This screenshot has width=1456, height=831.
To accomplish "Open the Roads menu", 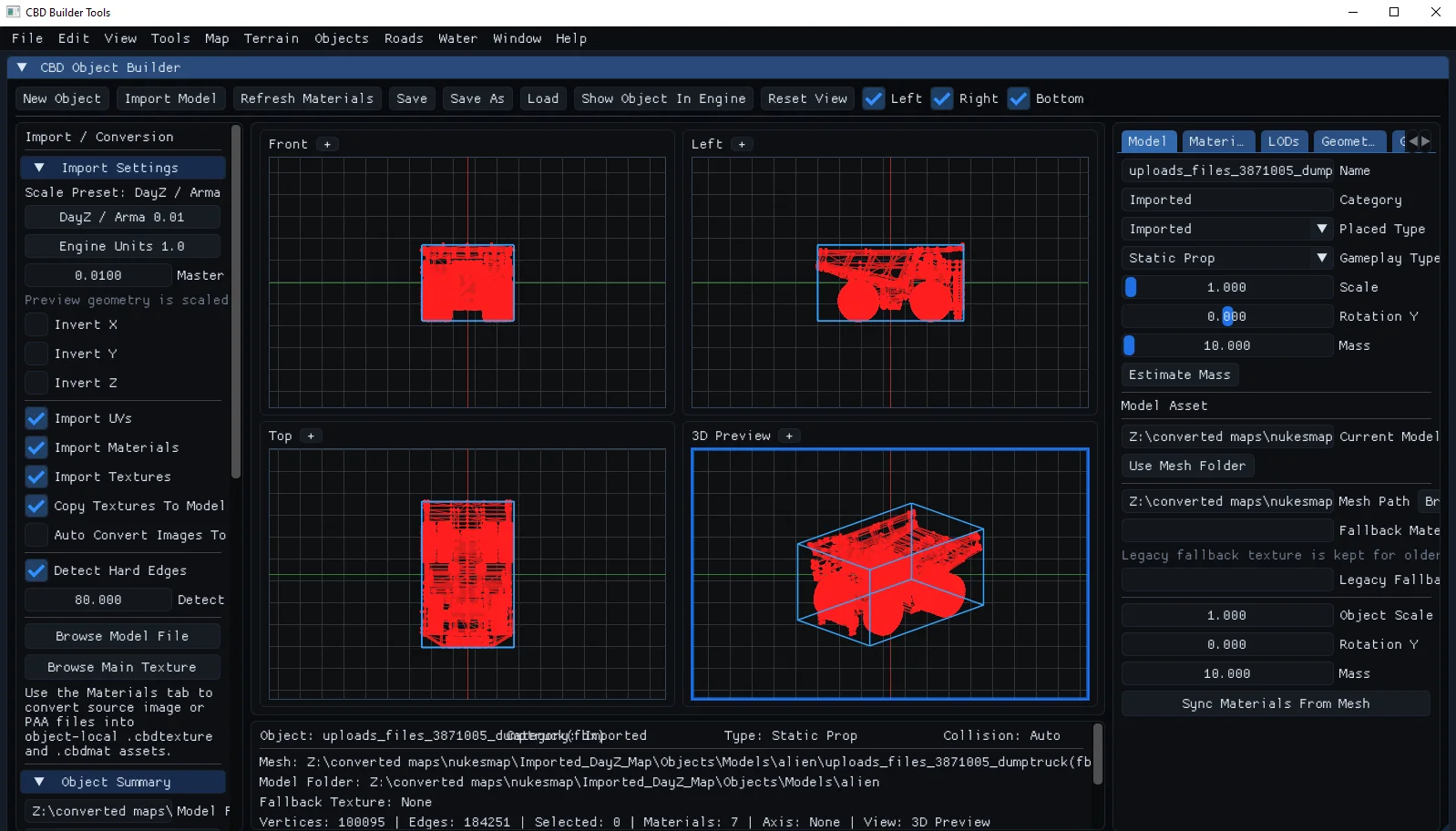I will (x=404, y=38).
